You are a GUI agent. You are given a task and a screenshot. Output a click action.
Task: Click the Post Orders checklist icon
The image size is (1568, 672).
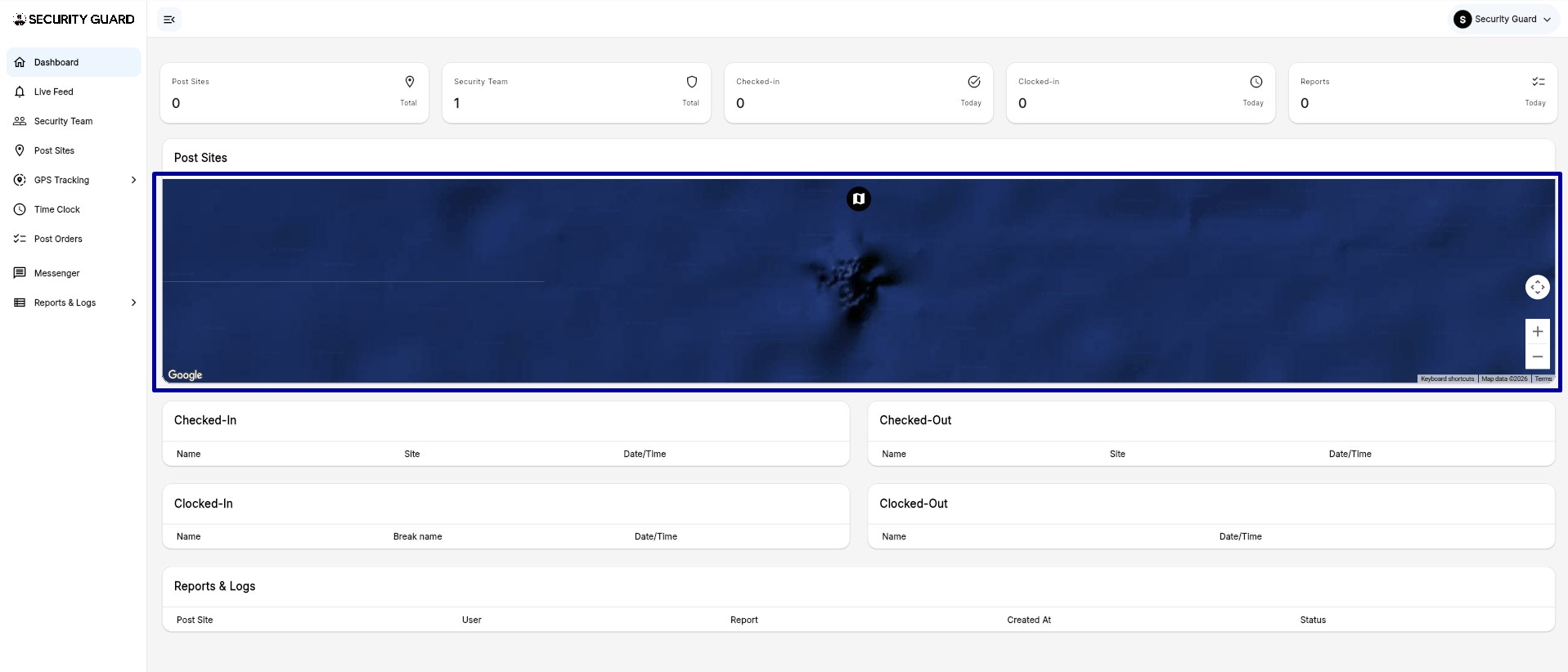(x=20, y=239)
